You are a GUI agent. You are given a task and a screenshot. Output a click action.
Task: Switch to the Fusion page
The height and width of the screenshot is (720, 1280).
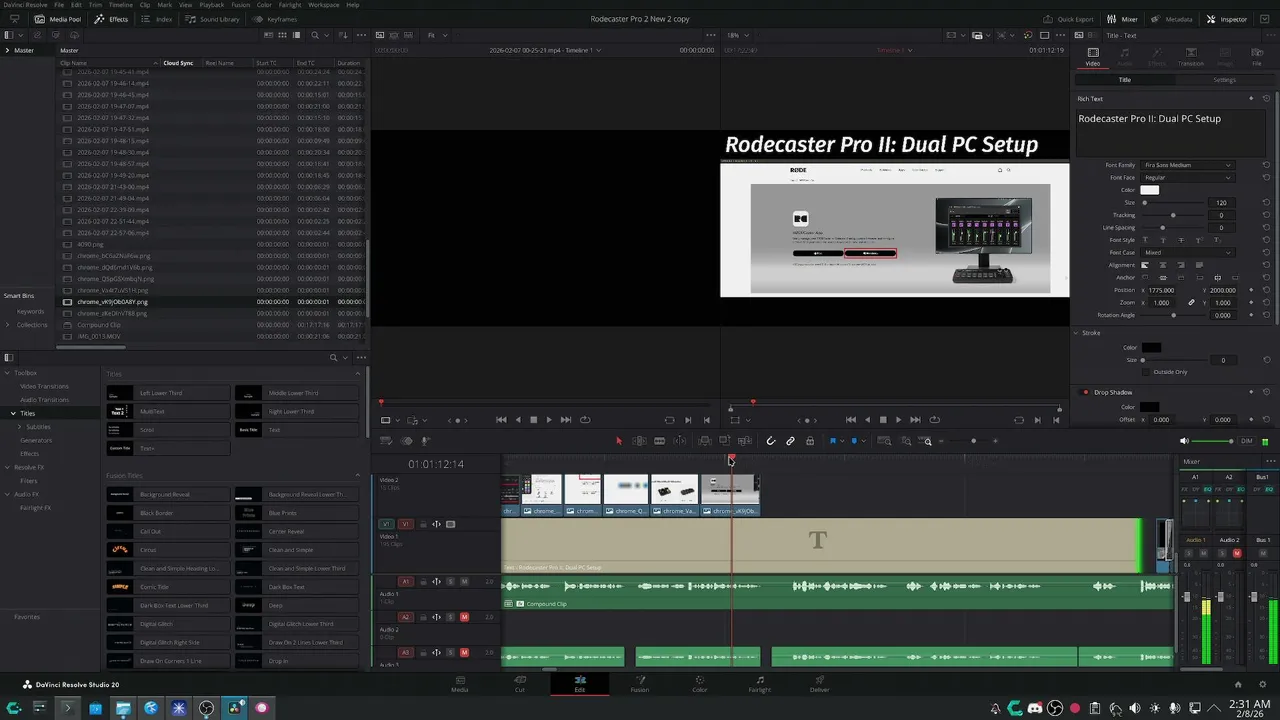(639, 684)
